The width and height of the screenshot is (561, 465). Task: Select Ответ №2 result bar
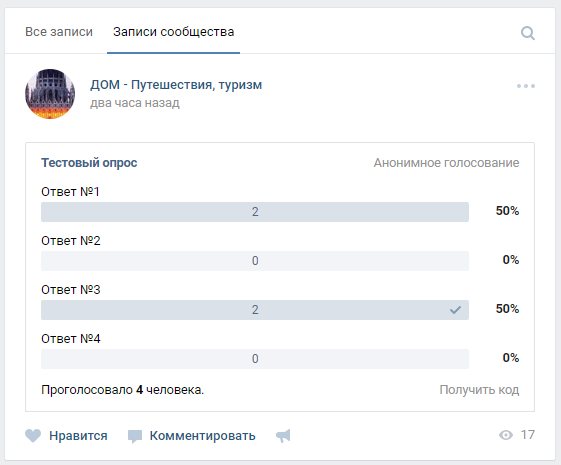click(x=255, y=261)
